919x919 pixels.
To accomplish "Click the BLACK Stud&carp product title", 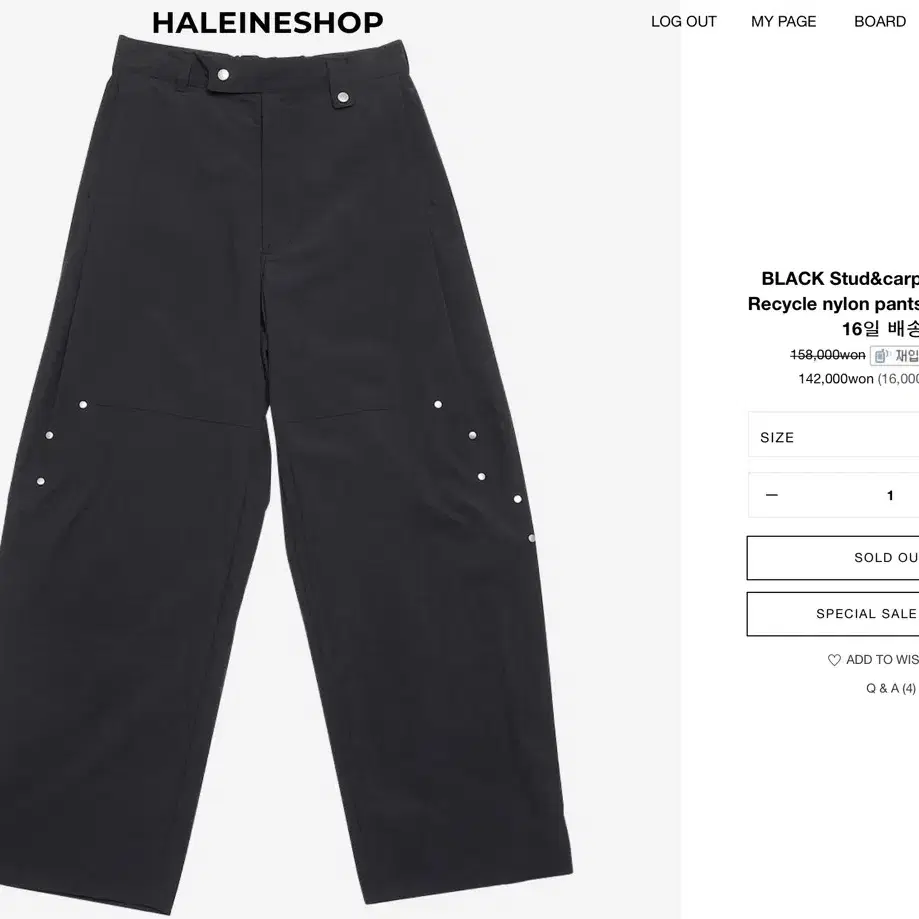I will coord(840,278).
